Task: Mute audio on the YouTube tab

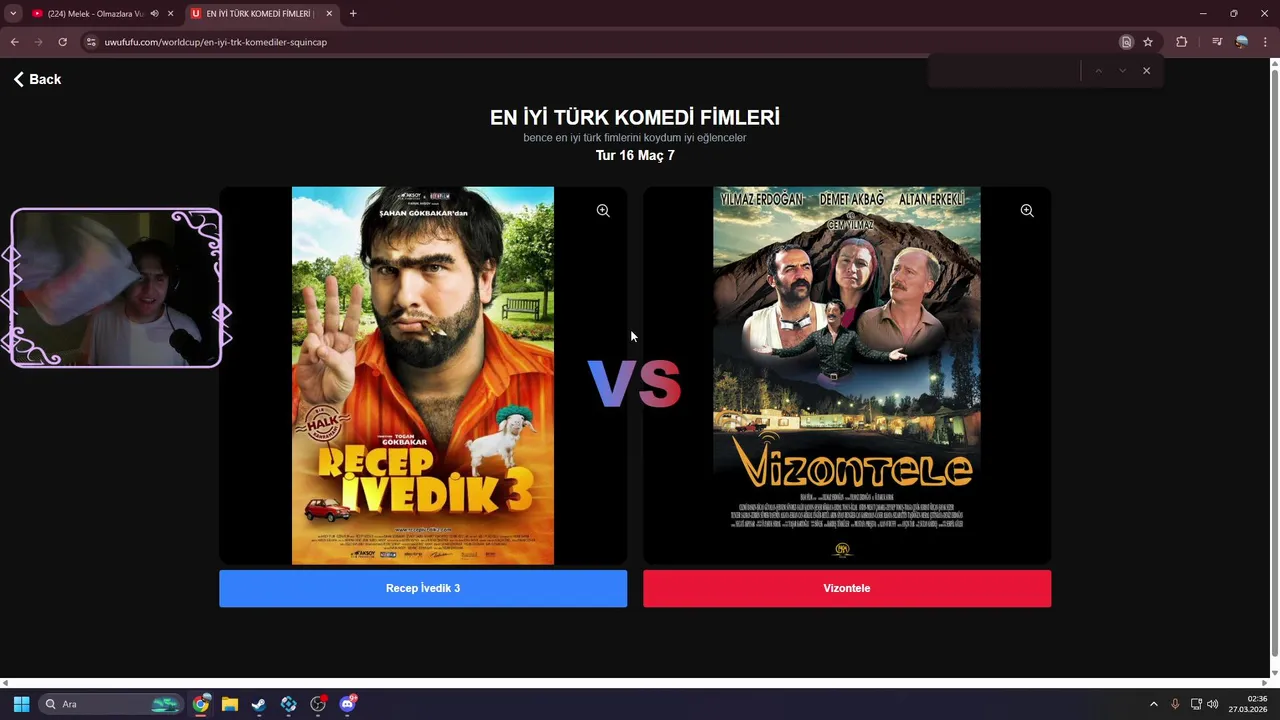Action: pos(154,14)
